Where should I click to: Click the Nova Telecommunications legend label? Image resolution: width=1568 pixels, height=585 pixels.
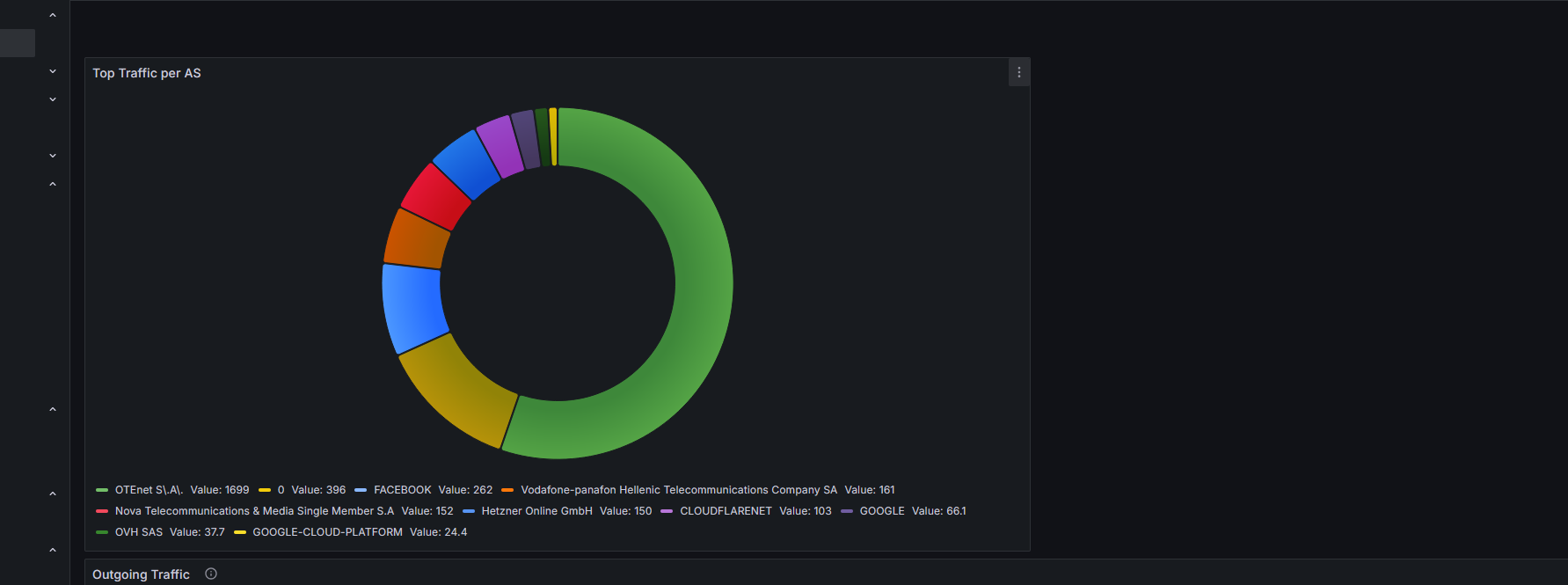[x=254, y=511]
